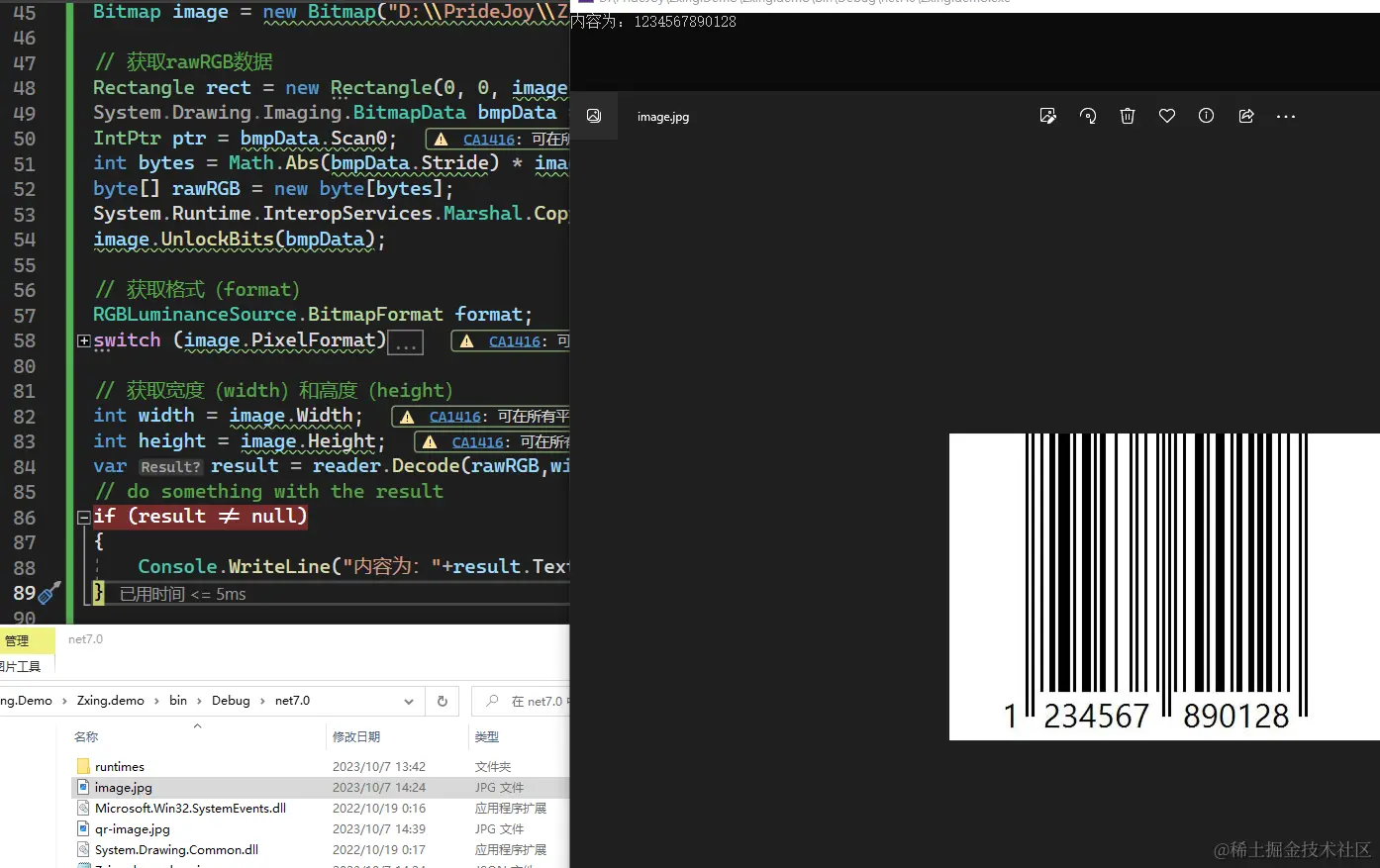Open the collapsed code ellipsis on line 58
Screen dimensions: 1380x868
pyautogui.click(x=405, y=342)
